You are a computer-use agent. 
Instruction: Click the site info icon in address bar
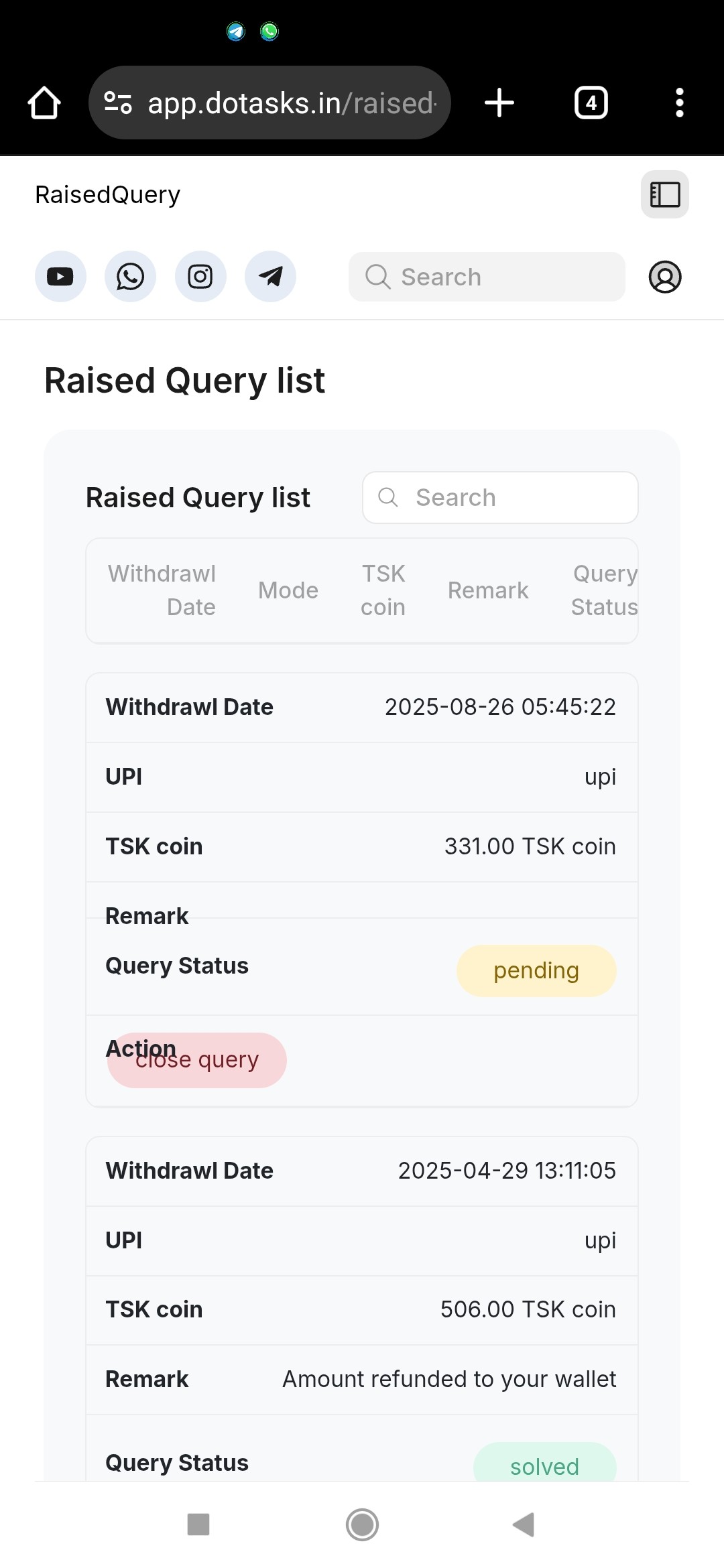coord(118,103)
